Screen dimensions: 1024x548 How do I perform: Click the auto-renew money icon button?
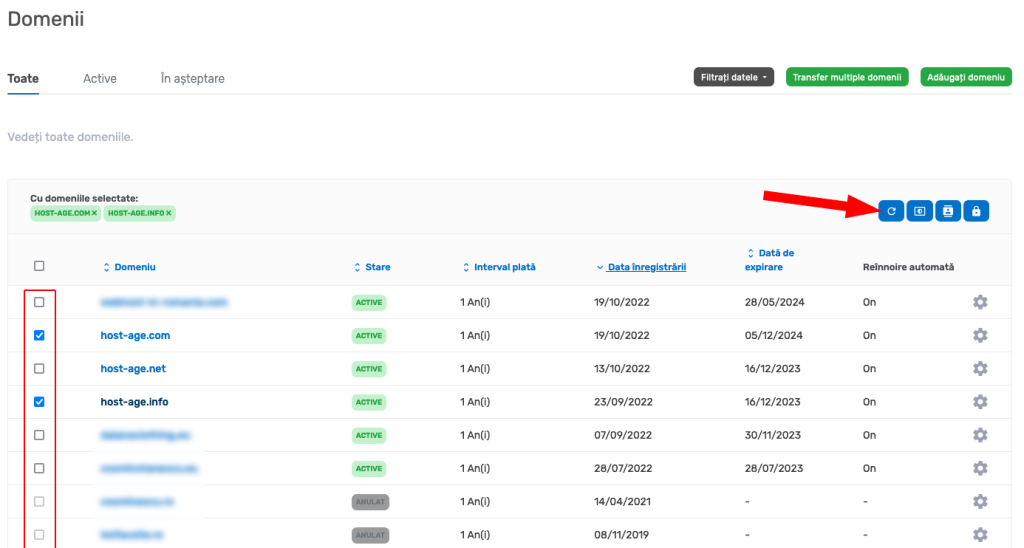(x=920, y=211)
